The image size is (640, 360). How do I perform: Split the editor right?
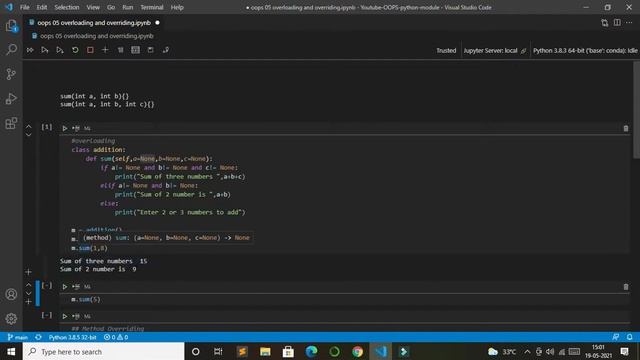point(617,22)
